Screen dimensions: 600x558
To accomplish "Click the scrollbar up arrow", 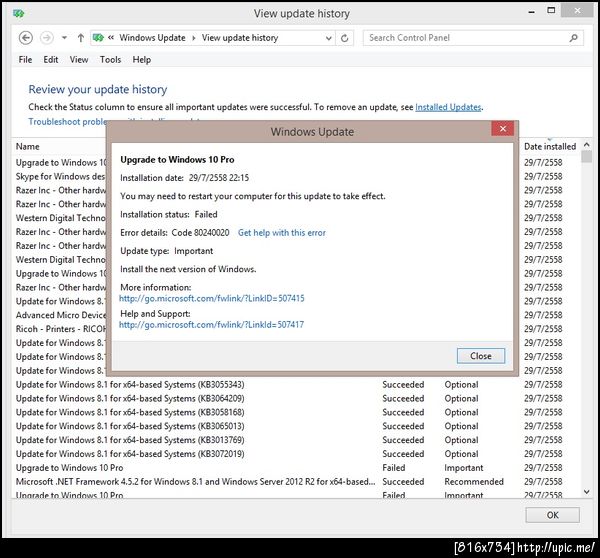I will coord(586,145).
